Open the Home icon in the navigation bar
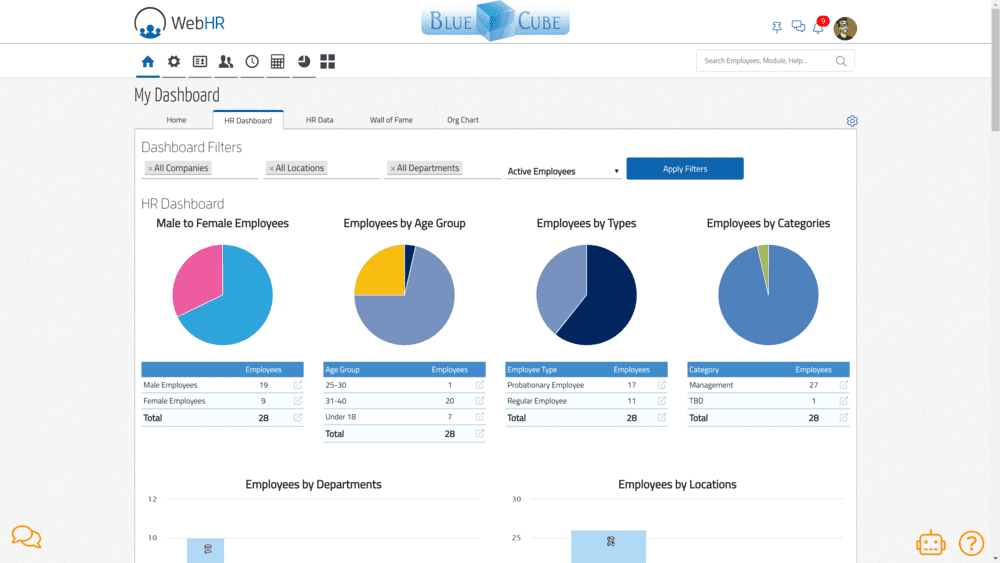The image size is (1000, 563). tap(147, 62)
